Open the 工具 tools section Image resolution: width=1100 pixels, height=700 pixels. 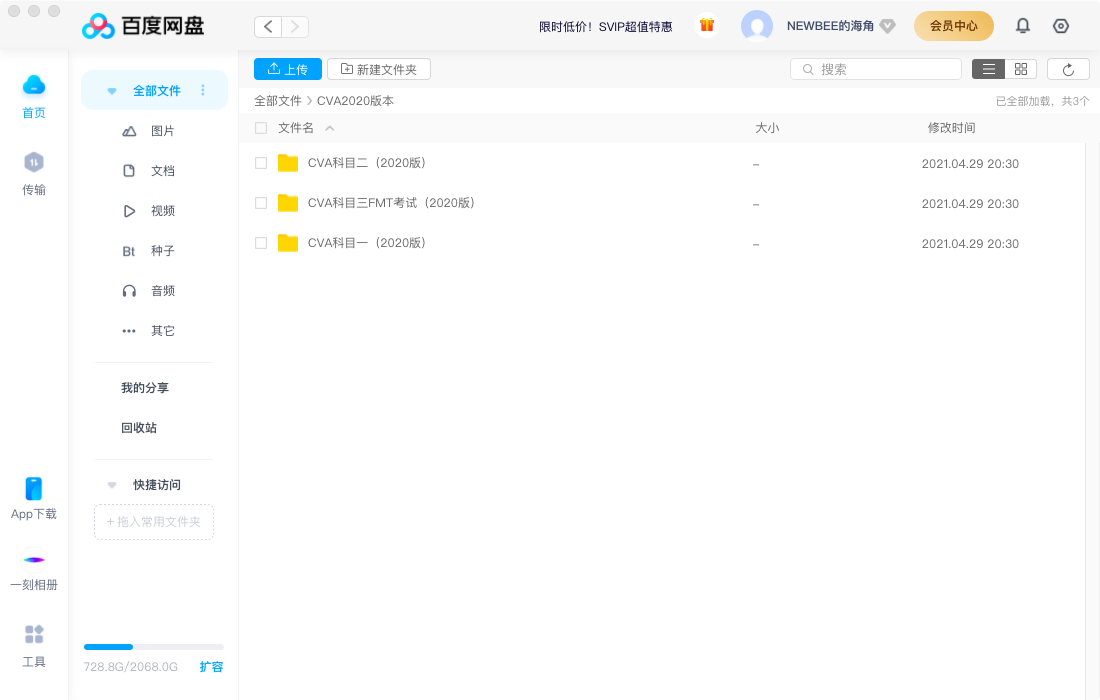pyautogui.click(x=34, y=645)
